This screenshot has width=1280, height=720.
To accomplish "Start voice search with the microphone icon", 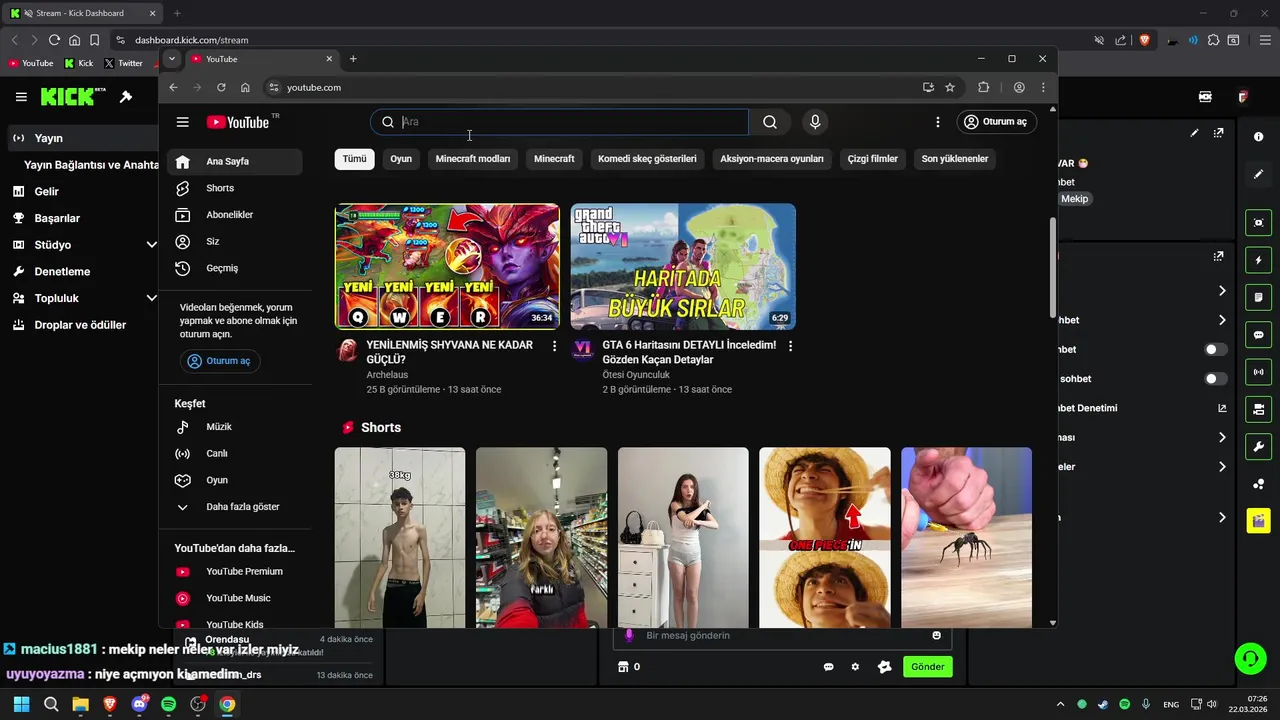I will pos(815,122).
